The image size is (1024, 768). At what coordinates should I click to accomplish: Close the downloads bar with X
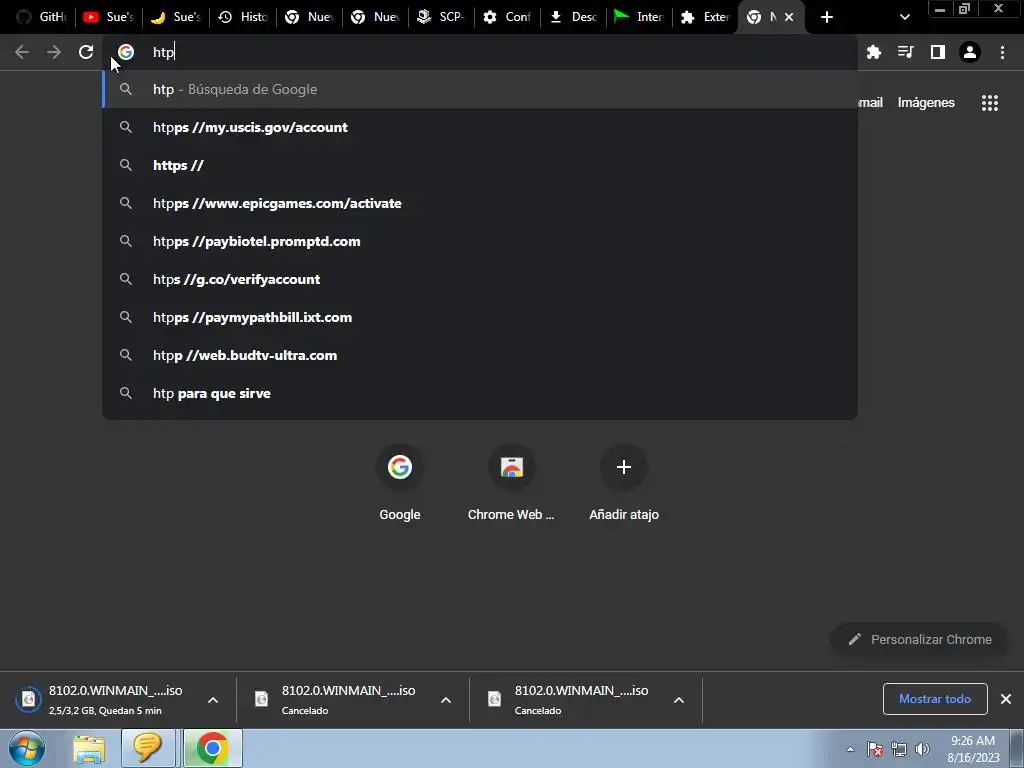tap(1006, 699)
